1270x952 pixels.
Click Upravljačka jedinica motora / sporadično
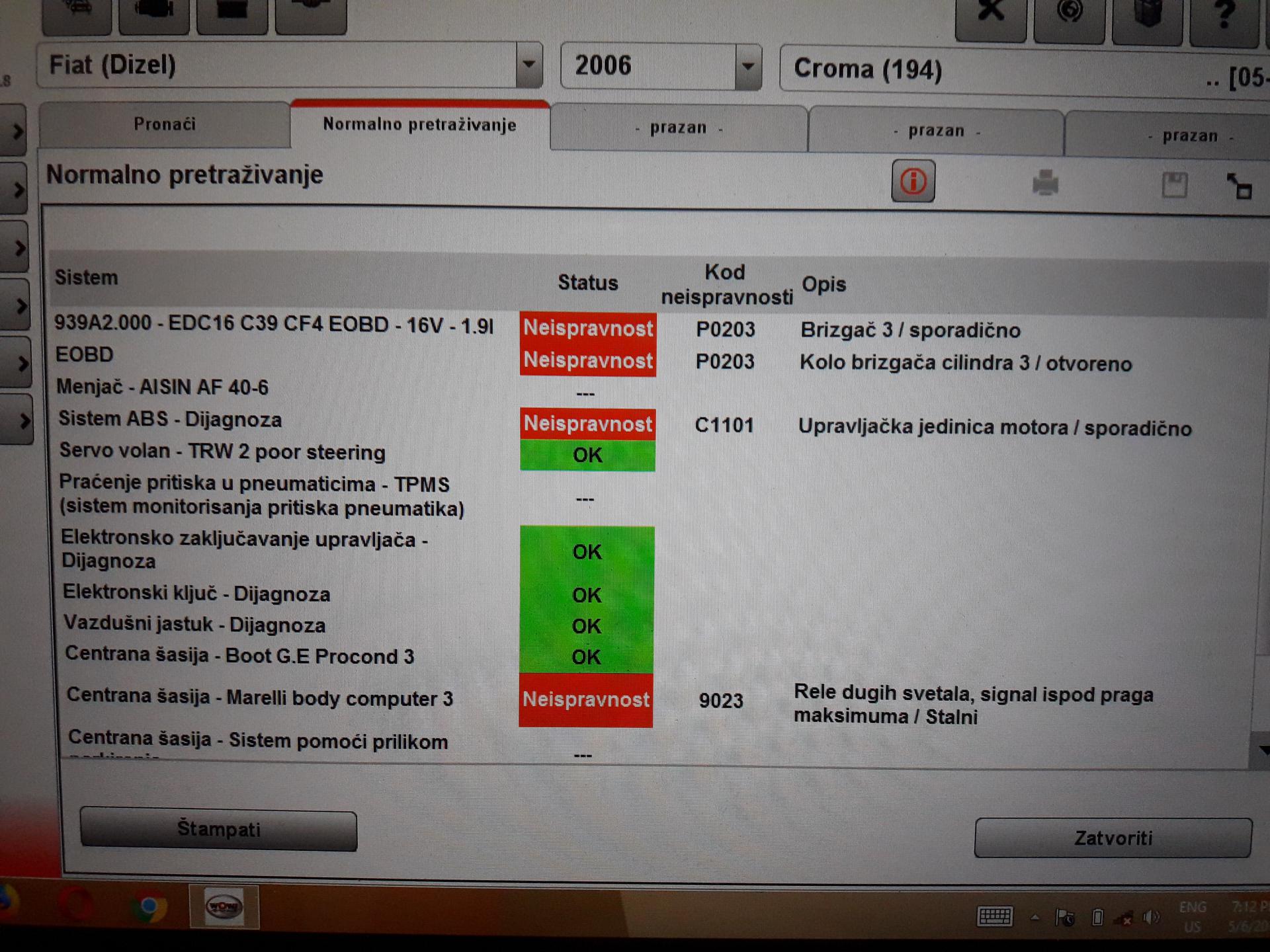(x=995, y=428)
